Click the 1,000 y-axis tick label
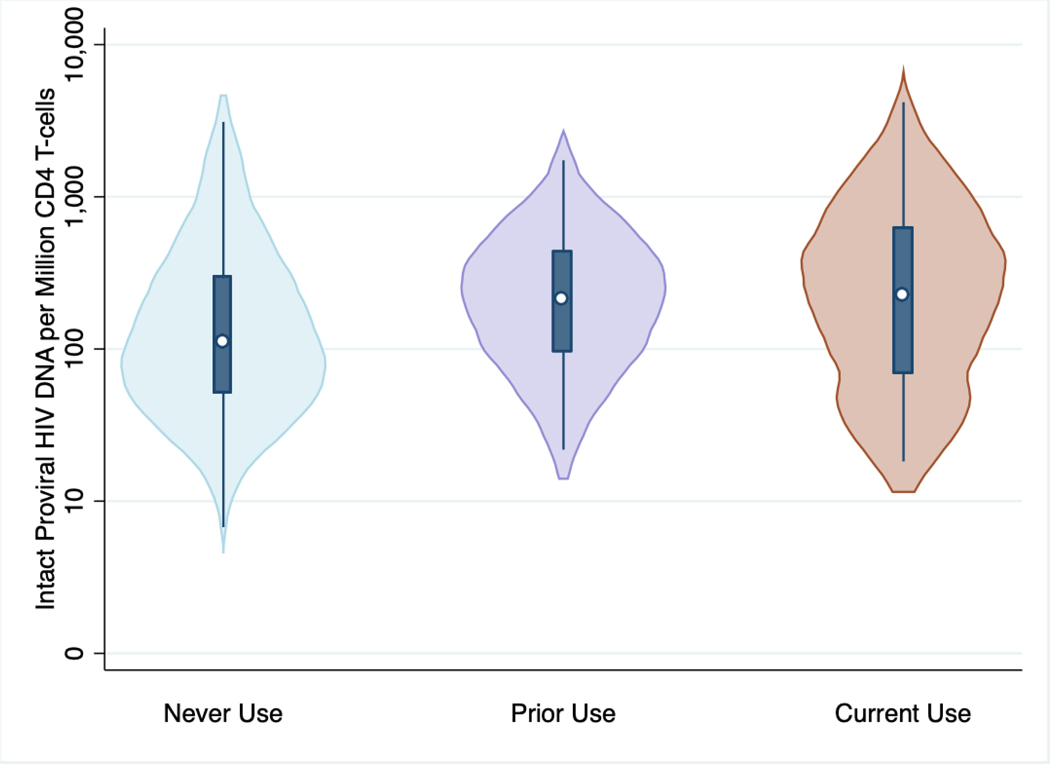1050x764 pixels. 77,197
